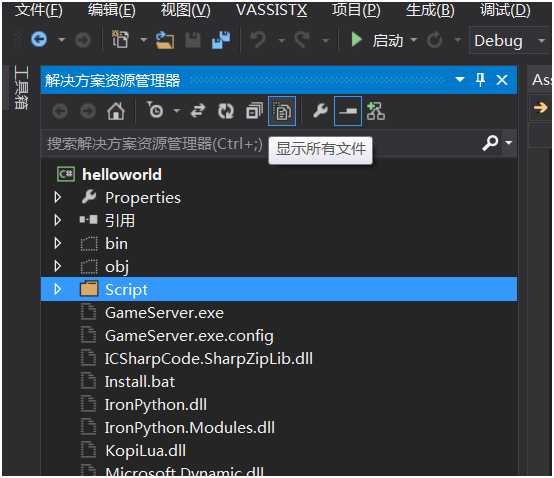This screenshot has height=478, width=554.
Task: Click the Save icon in main toolbar
Action: pyautogui.click(x=193, y=40)
